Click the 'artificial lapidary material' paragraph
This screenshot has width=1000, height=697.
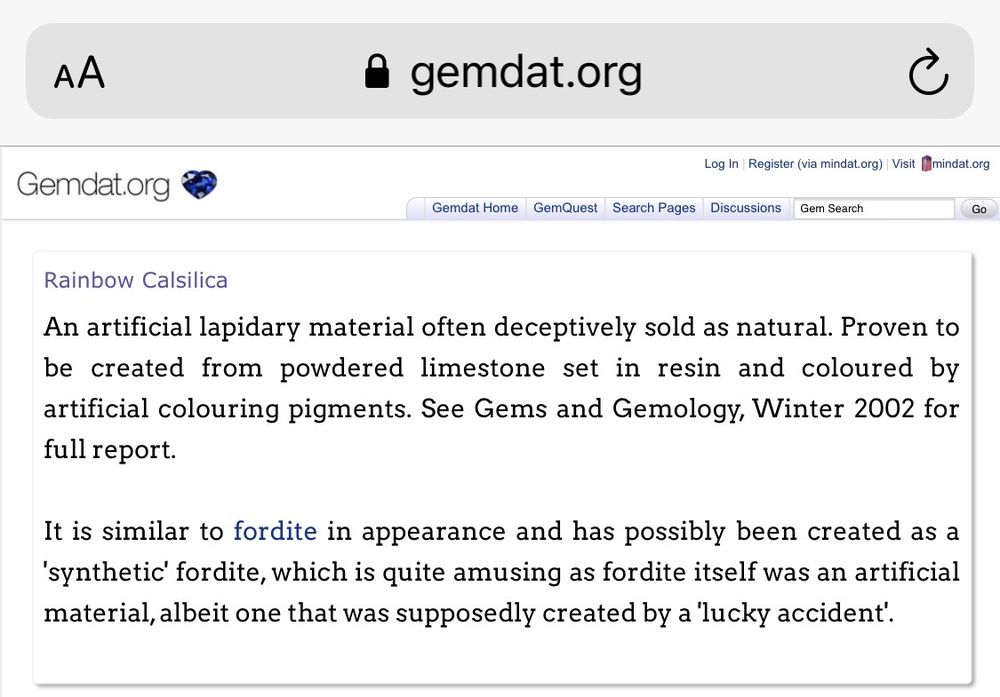pos(500,388)
